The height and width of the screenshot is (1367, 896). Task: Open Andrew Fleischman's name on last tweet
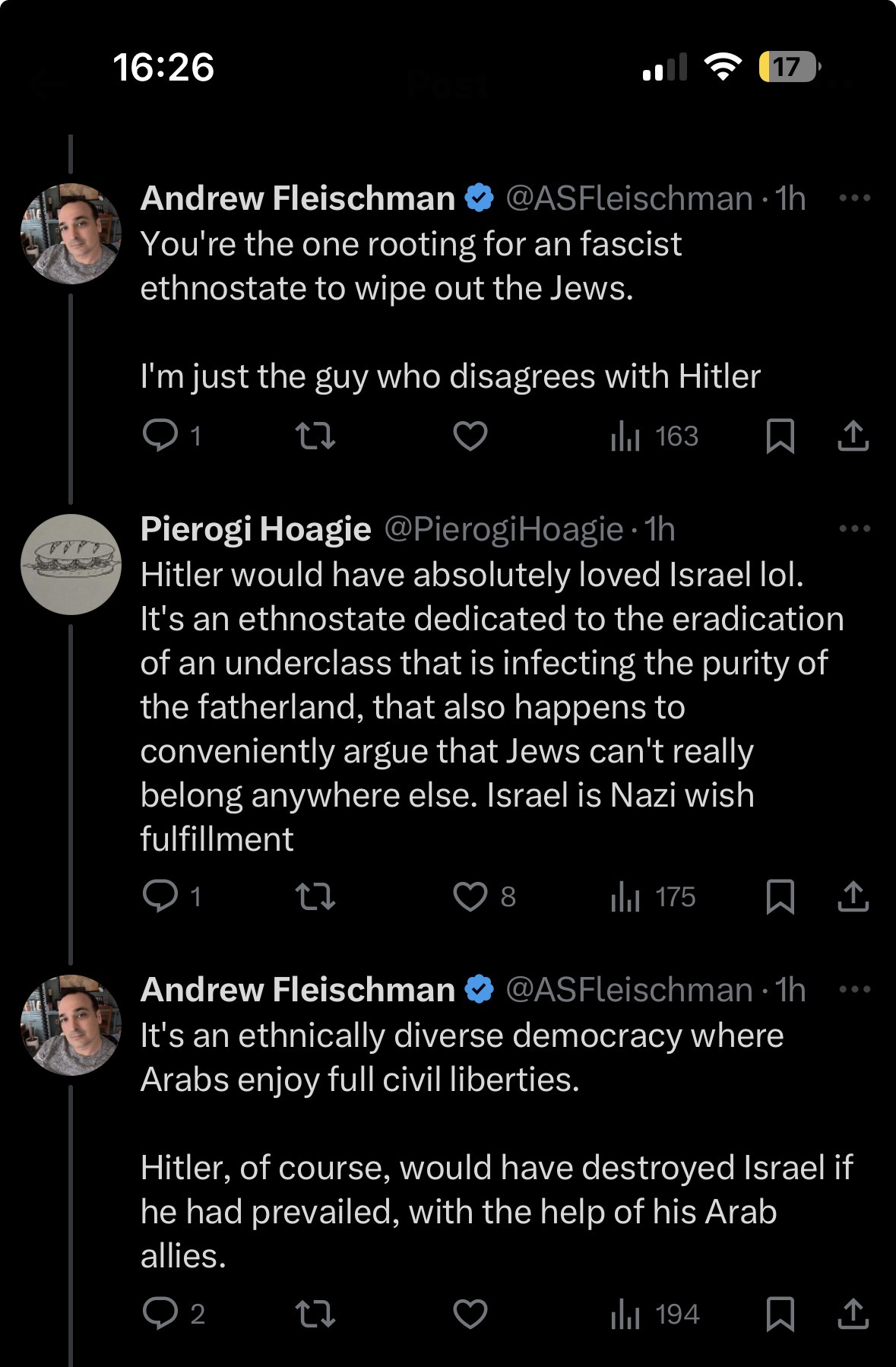[298, 990]
